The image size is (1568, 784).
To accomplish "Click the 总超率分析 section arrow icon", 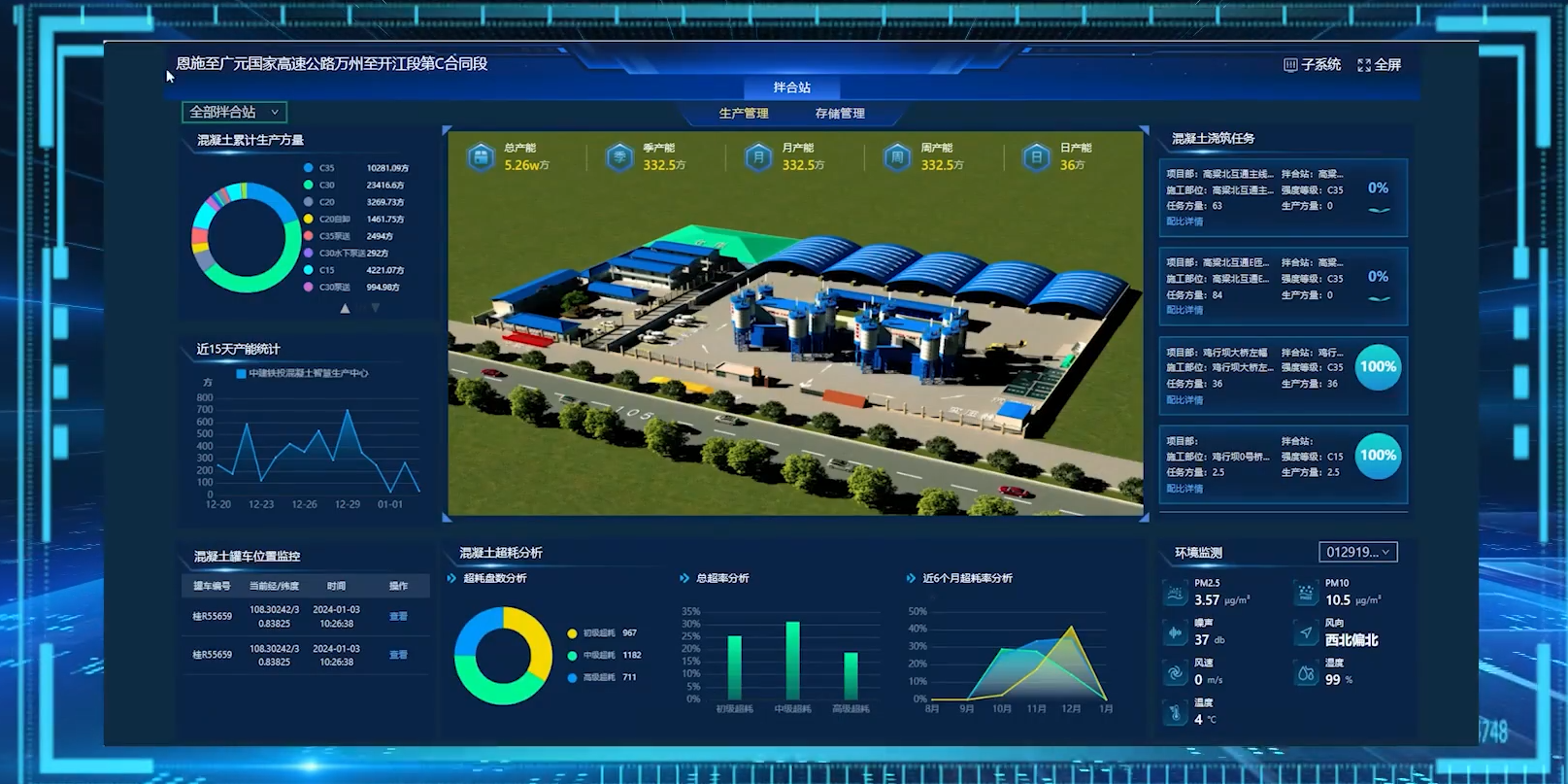I will click(684, 578).
